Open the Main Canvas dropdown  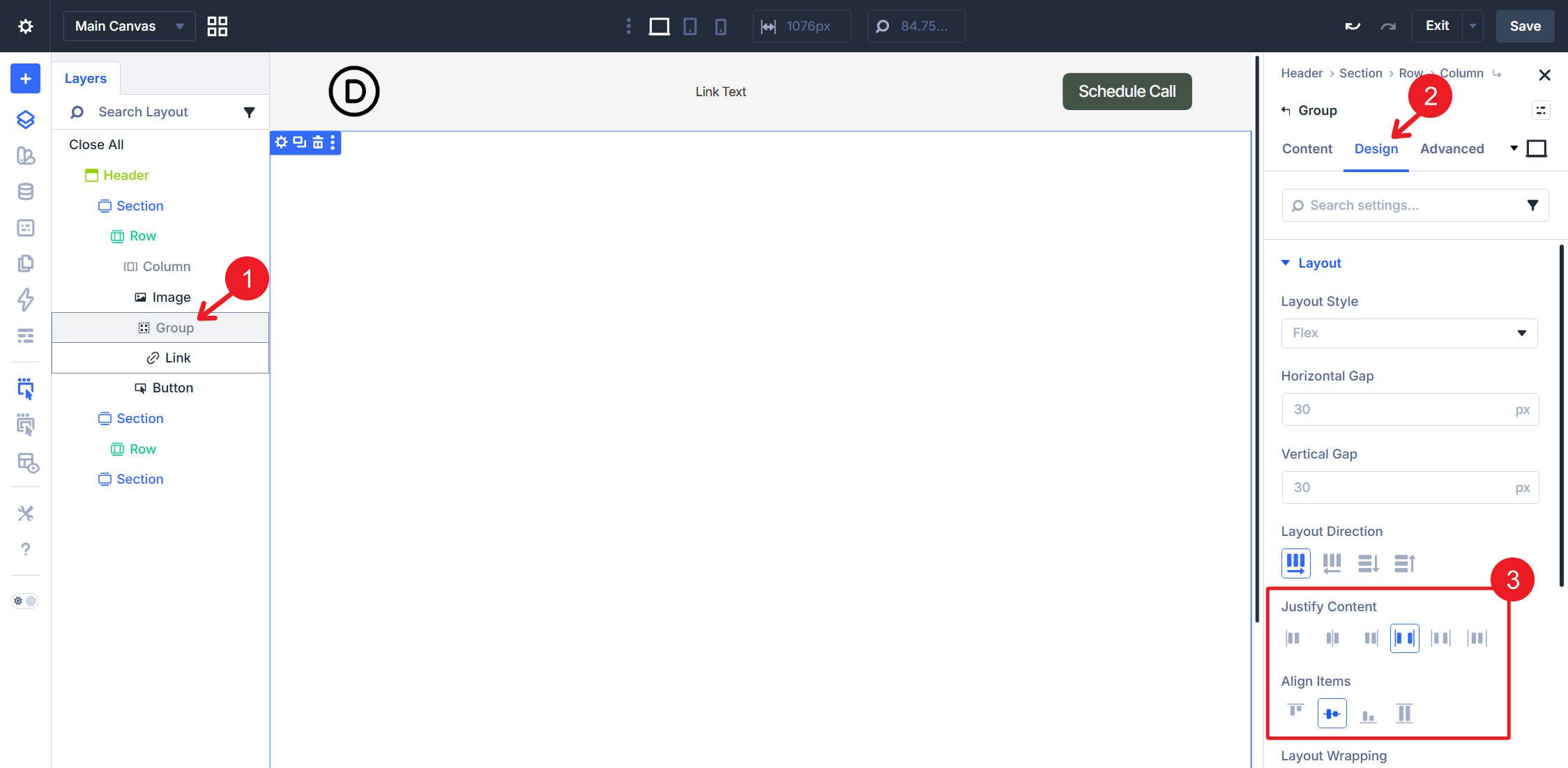point(129,26)
